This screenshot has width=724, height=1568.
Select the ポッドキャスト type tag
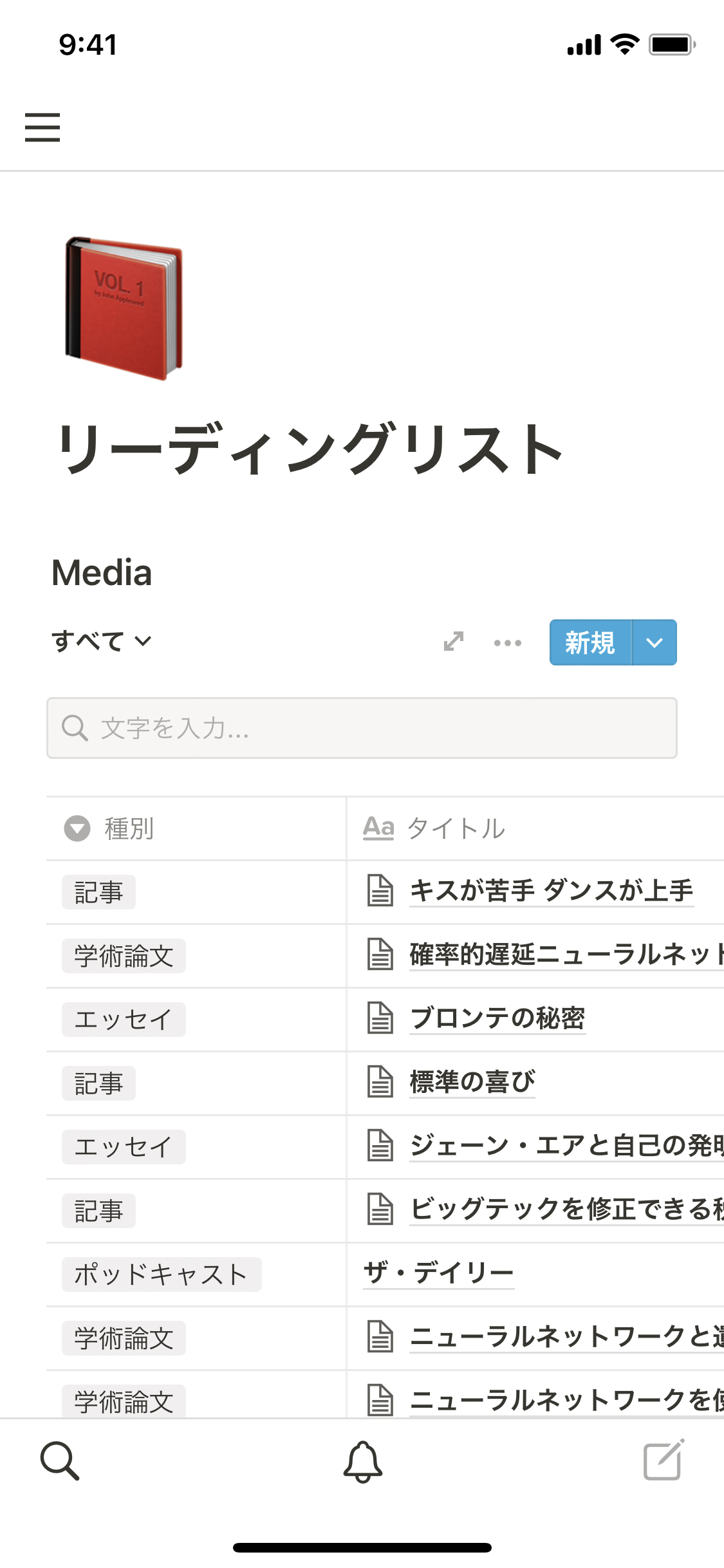161,1274
